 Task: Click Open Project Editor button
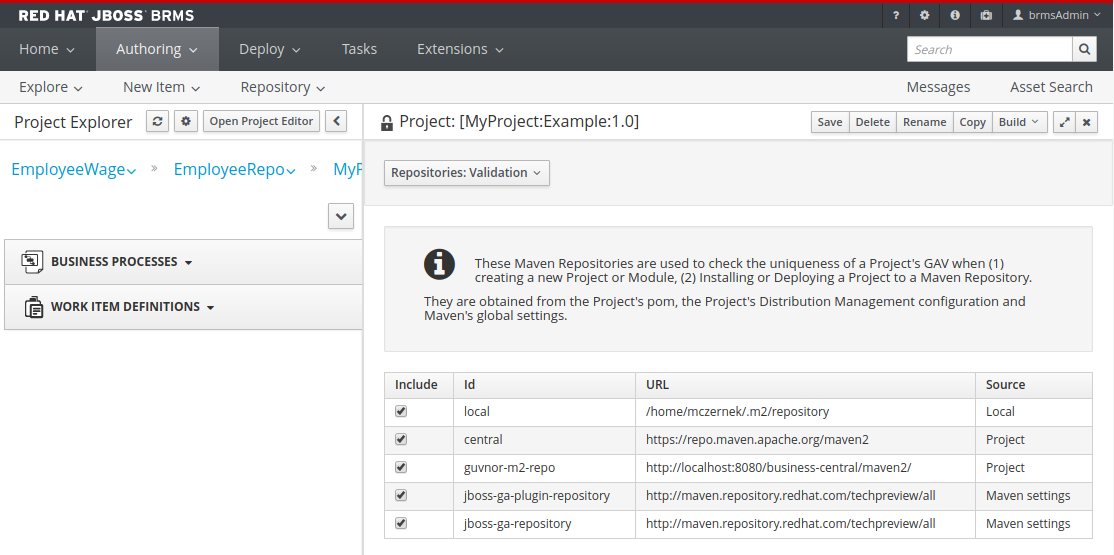[x=261, y=122]
